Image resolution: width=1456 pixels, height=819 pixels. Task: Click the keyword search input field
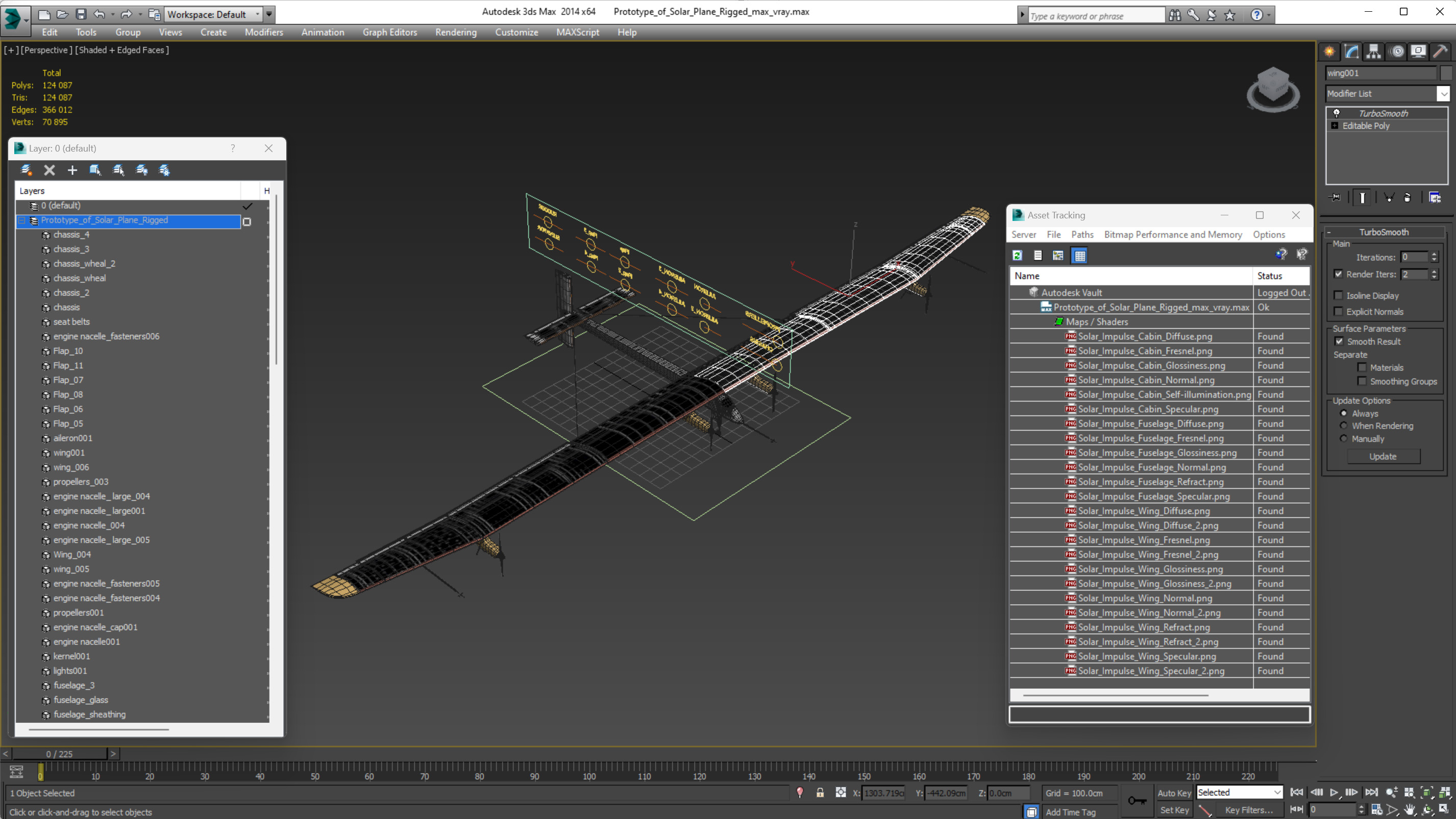tap(1096, 16)
